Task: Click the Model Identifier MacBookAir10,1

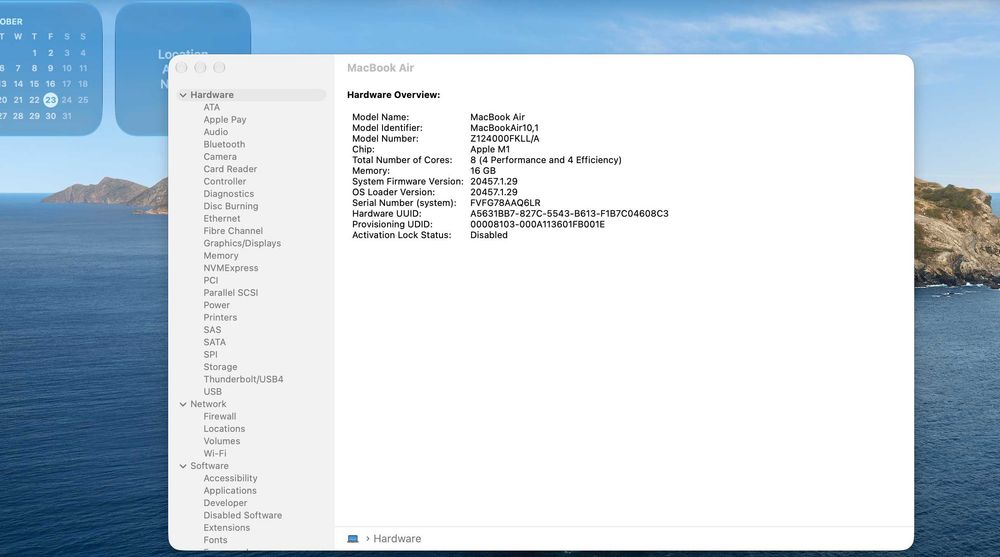Action: (x=504, y=128)
